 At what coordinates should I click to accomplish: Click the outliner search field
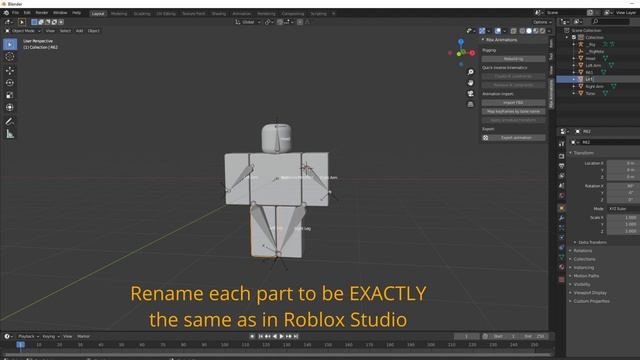point(611,22)
